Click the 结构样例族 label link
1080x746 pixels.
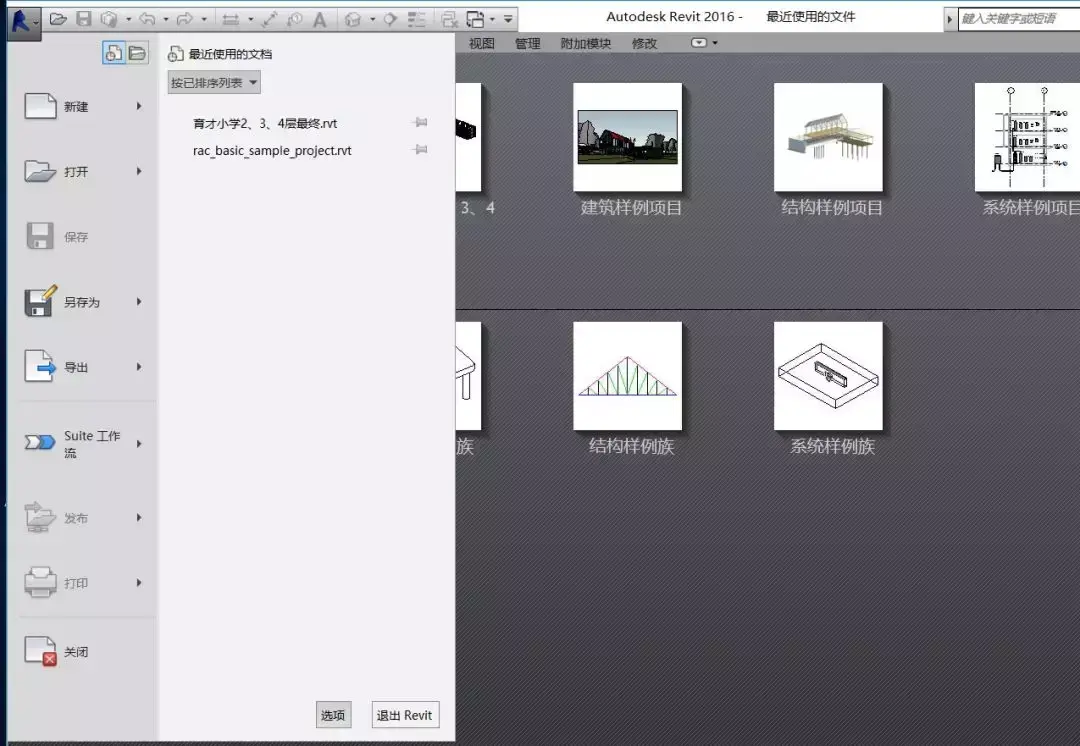631,446
